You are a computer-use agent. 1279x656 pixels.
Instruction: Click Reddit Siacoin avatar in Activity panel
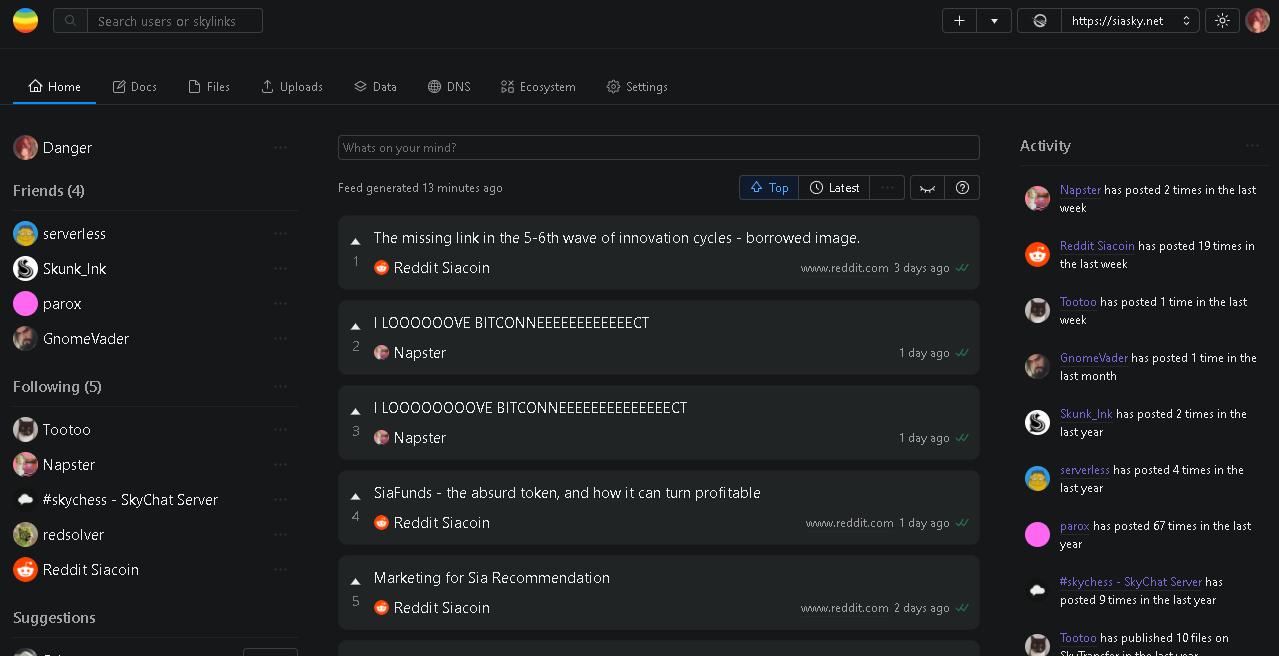[1037, 254]
